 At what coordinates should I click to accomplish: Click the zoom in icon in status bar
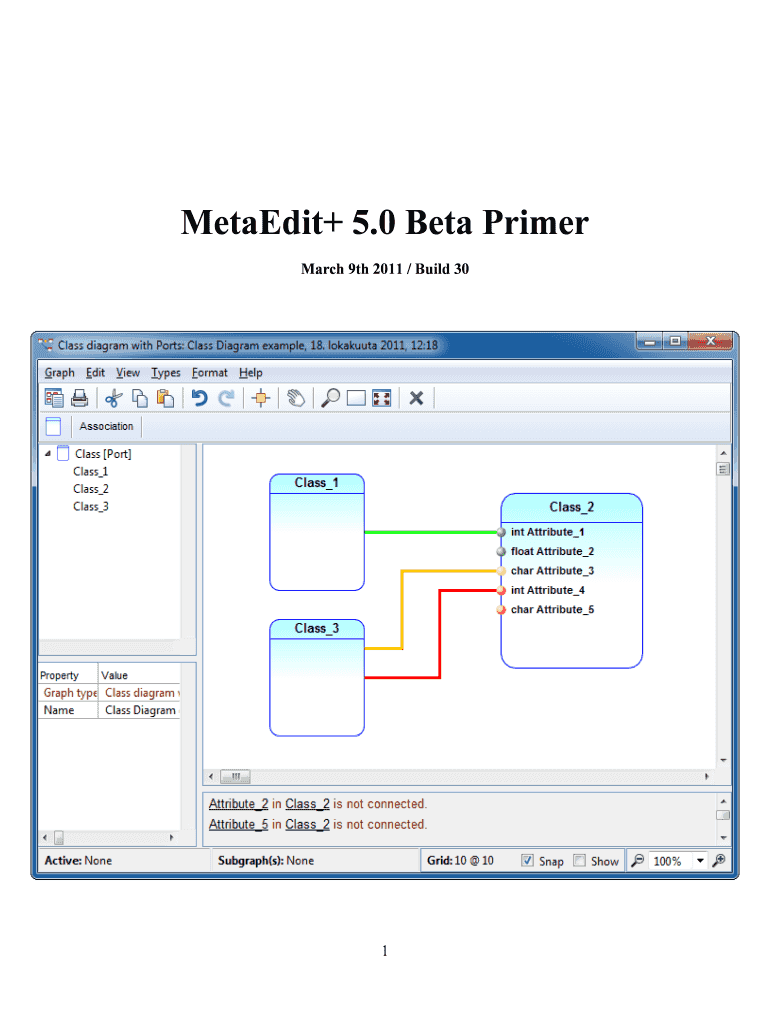tap(718, 860)
